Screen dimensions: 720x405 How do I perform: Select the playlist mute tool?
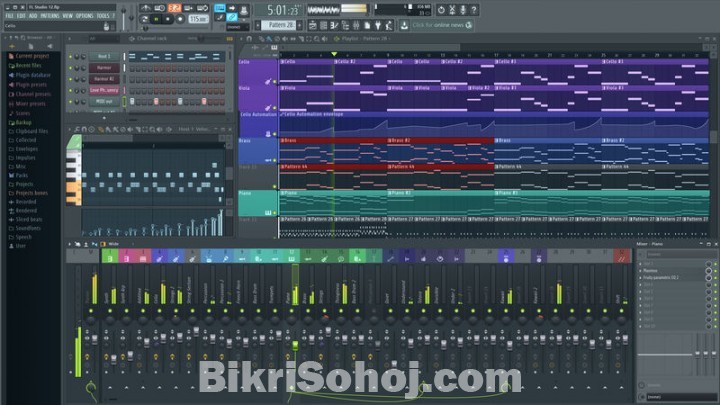[285, 39]
